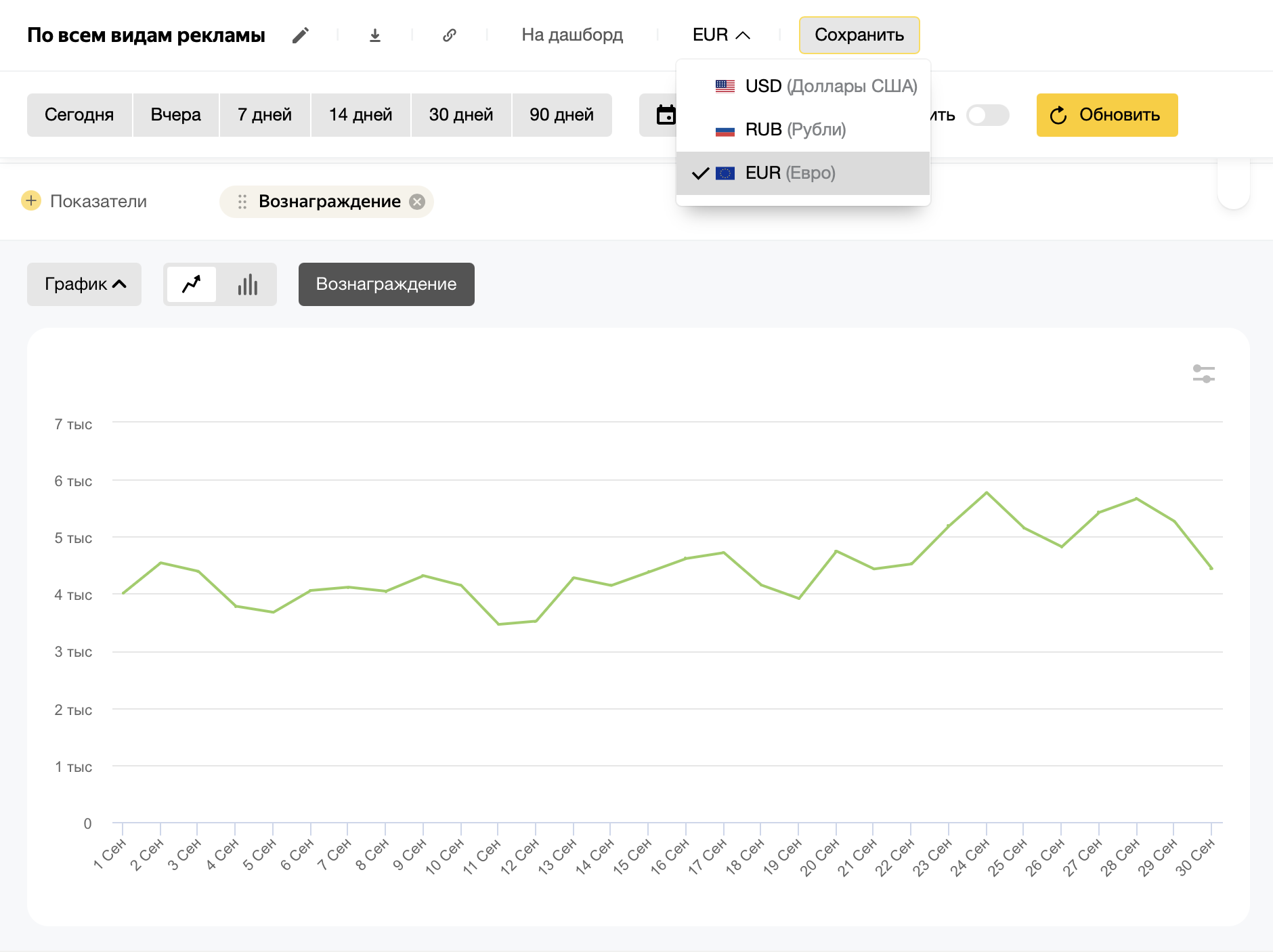This screenshot has width=1273, height=952.
Task: Toggle the switch next to Обновить
Action: pos(987,115)
